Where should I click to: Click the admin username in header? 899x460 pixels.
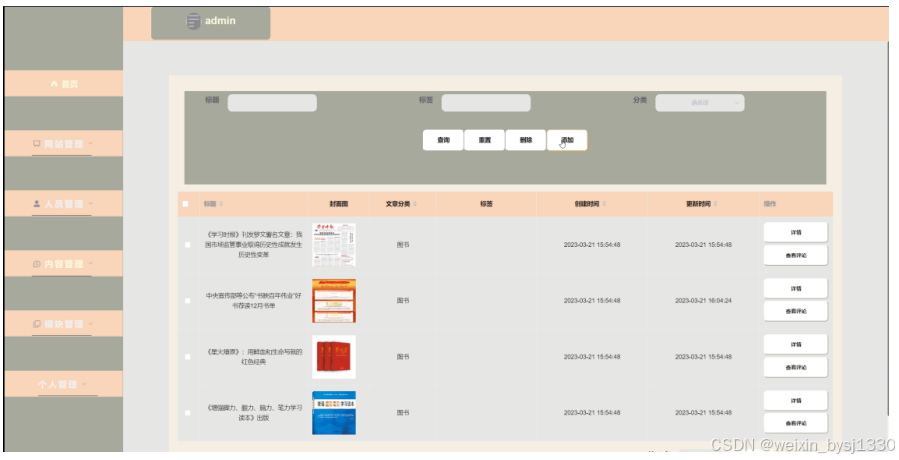(220, 21)
